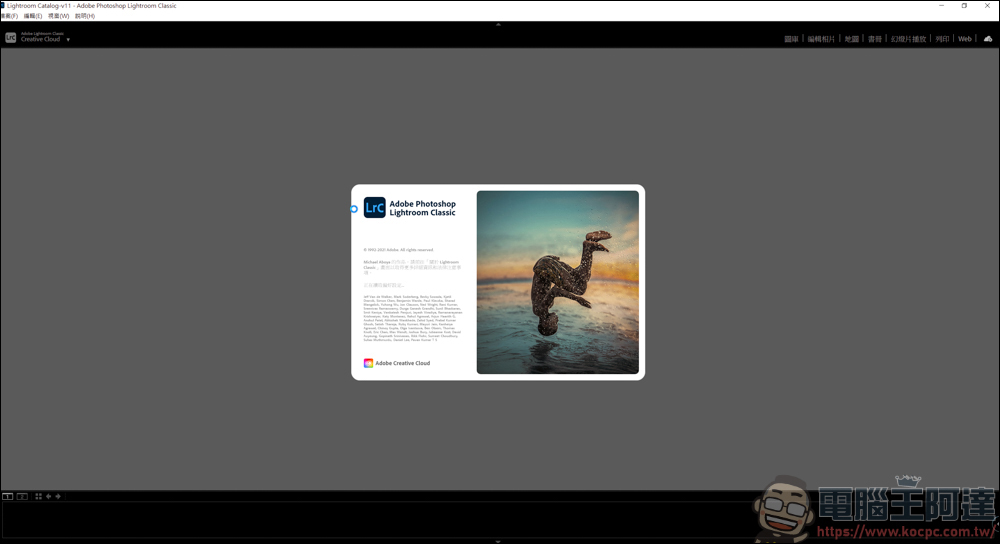Image resolution: width=1000 pixels, height=544 pixels.
Task: Switch to the Web module
Action: pos(964,39)
